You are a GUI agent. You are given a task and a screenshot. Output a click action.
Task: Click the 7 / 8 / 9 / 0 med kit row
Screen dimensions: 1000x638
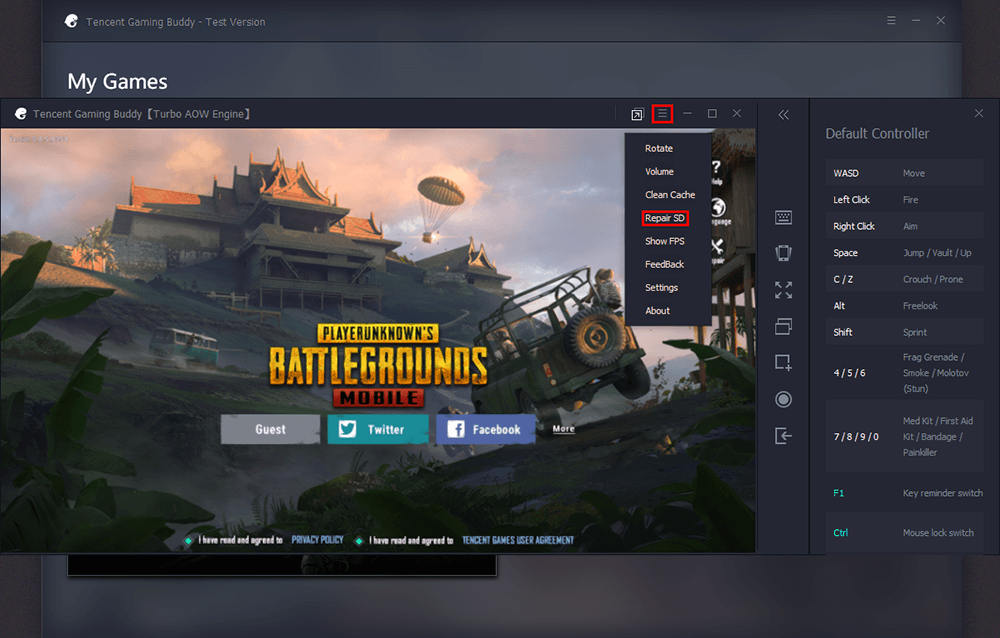tap(904, 437)
